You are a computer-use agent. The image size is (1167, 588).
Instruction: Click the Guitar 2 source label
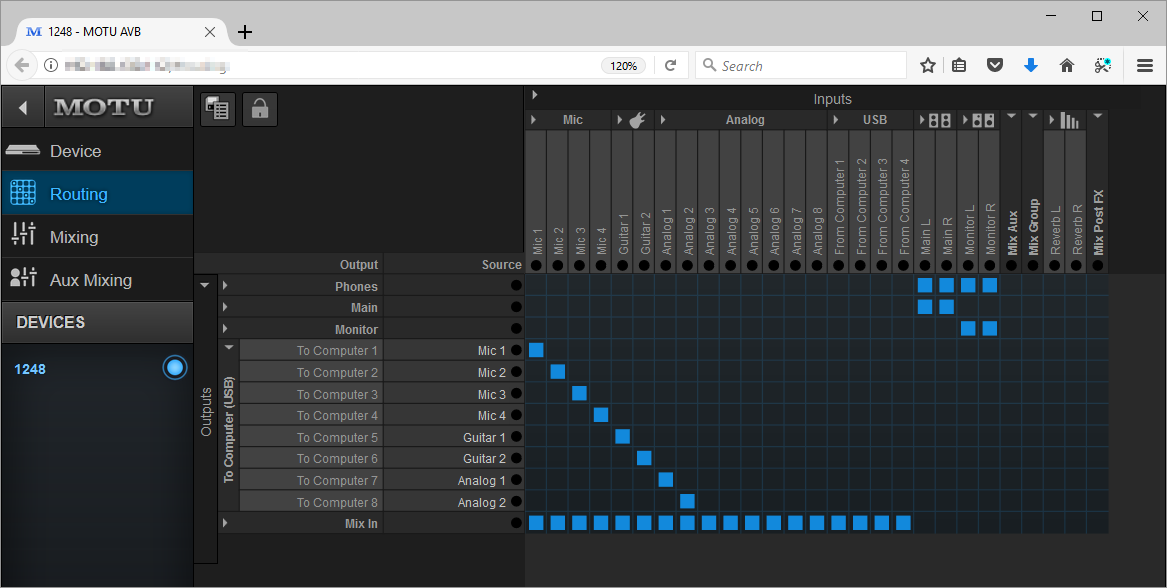(x=484, y=458)
